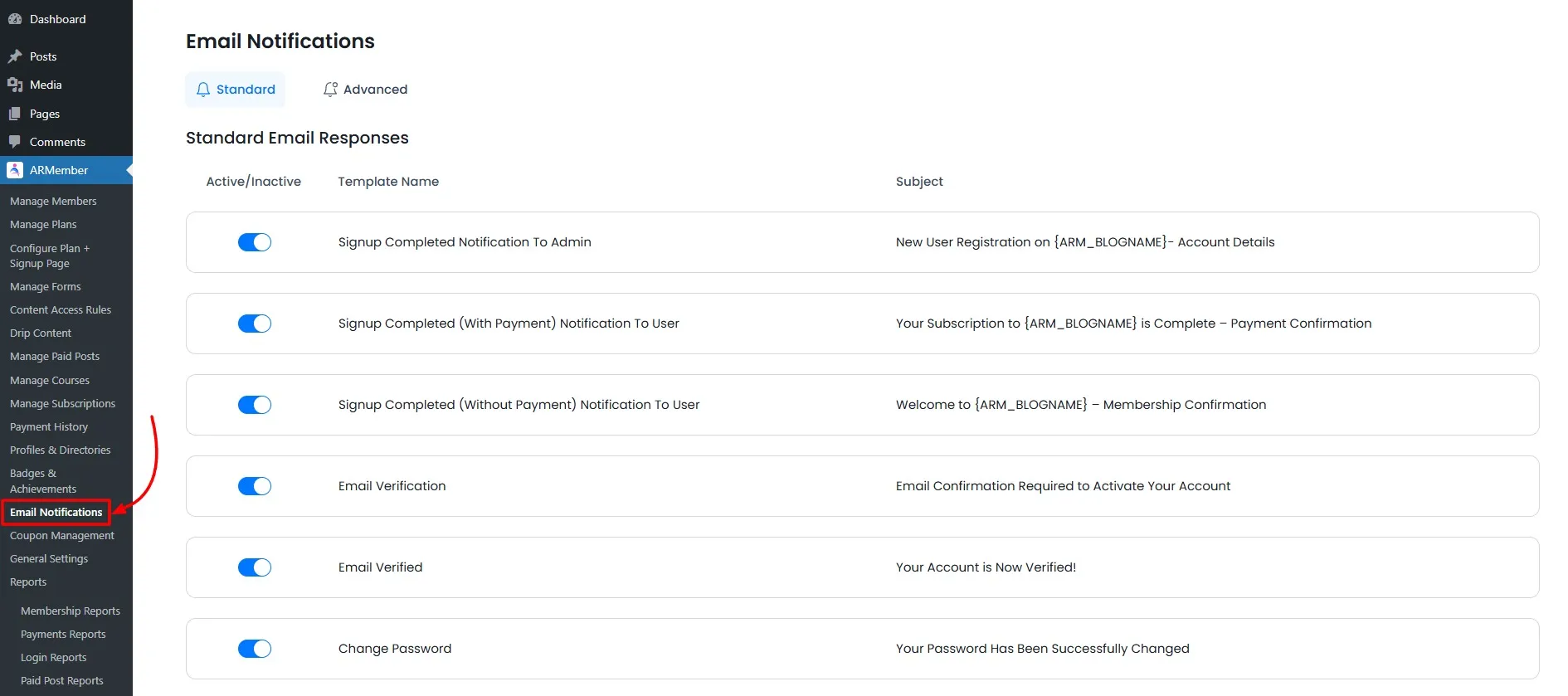
Task: Go to Manage Members
Action: pos(53,201)
